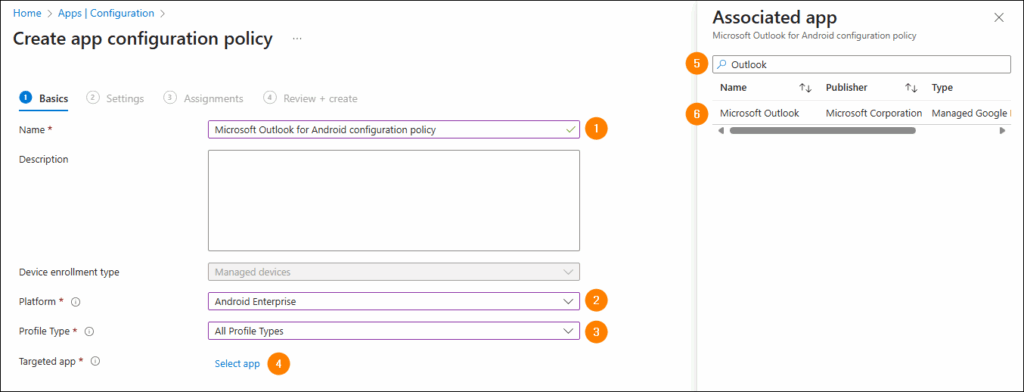Open the ellipsis menu beside policy title

297,39
